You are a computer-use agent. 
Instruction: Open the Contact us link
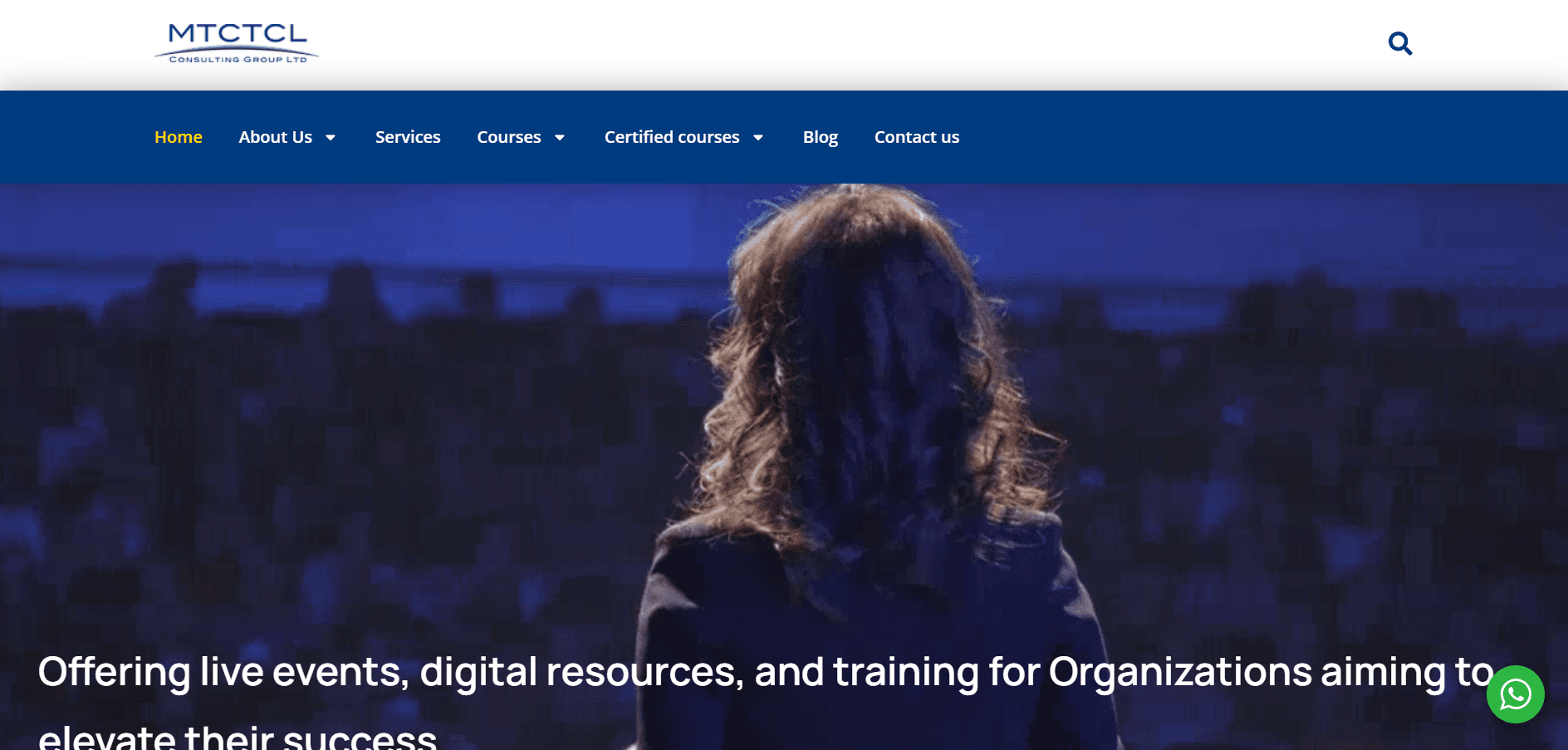click(x=916, y=137)
